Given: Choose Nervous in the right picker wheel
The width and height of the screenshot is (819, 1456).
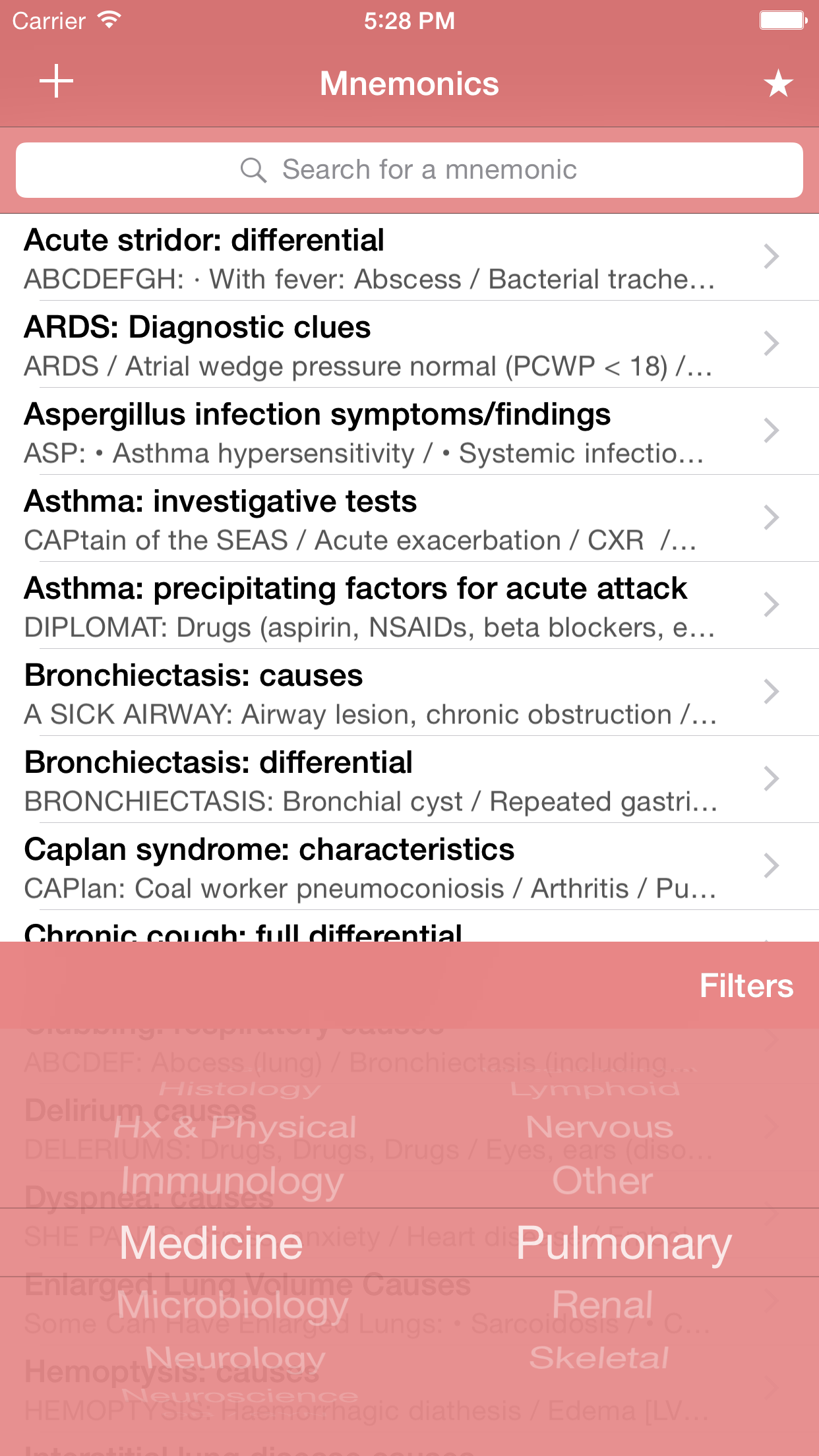Looking at the screenshot, I should (599, 1127).
